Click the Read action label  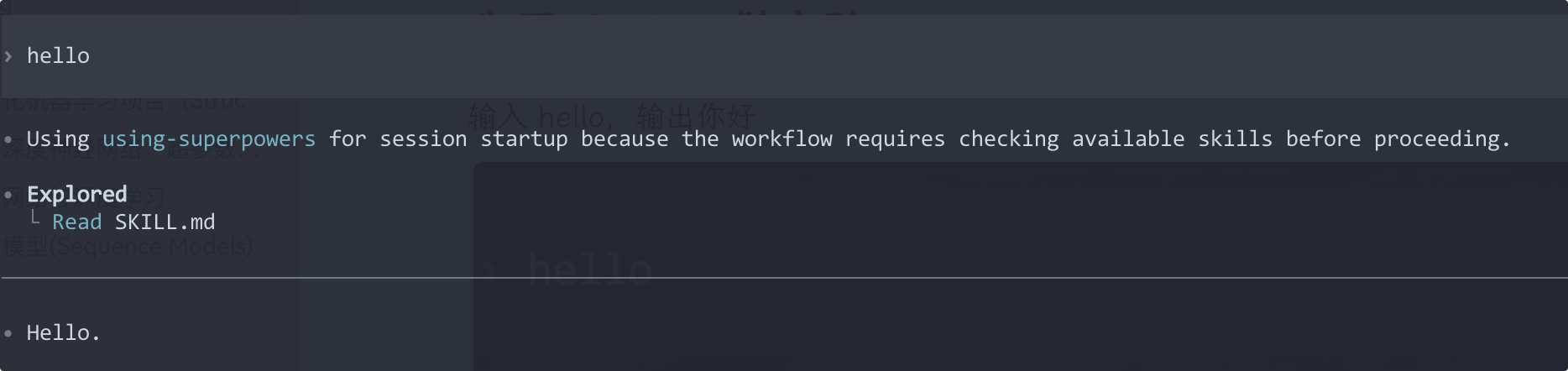click(76, 222)
